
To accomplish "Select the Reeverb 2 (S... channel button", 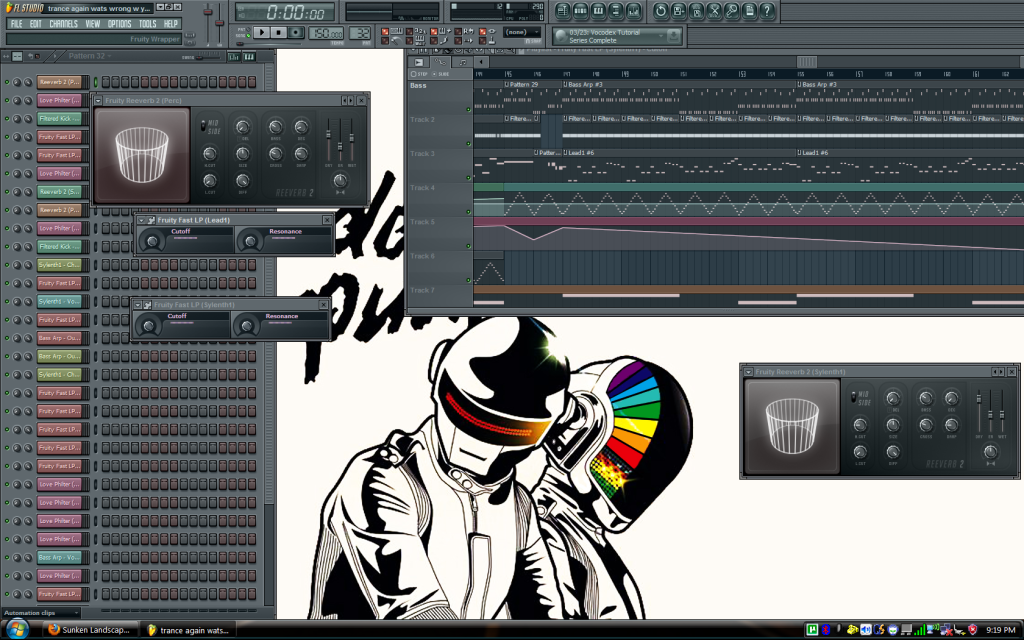I will (59, 192).
